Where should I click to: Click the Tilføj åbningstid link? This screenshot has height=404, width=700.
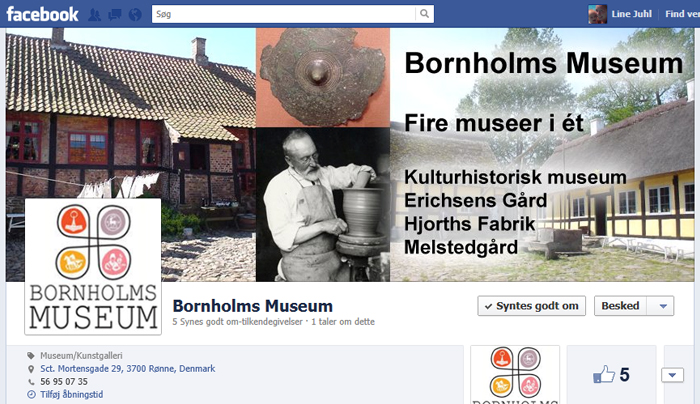71,395
